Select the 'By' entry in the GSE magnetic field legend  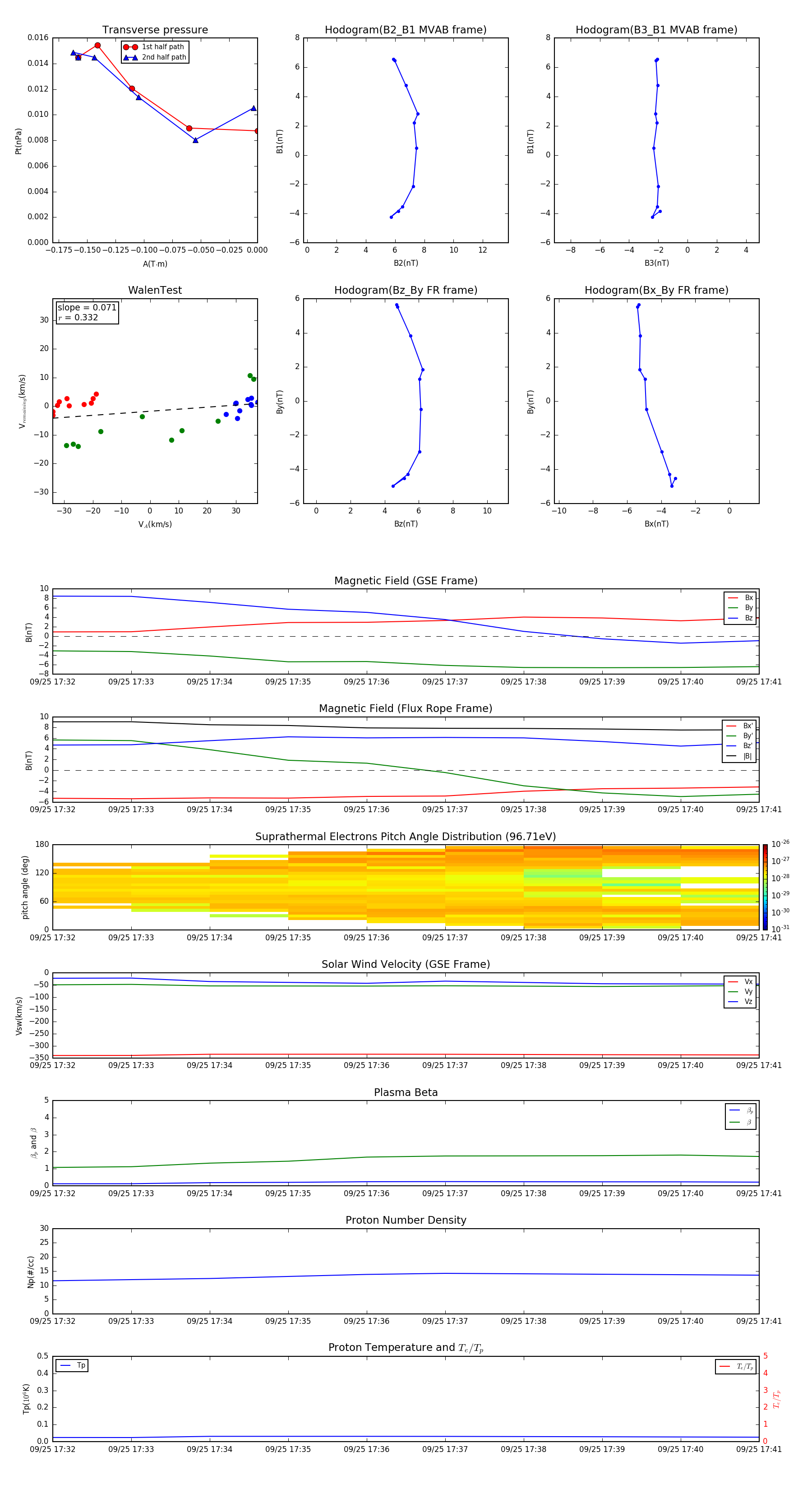(740, 607)
